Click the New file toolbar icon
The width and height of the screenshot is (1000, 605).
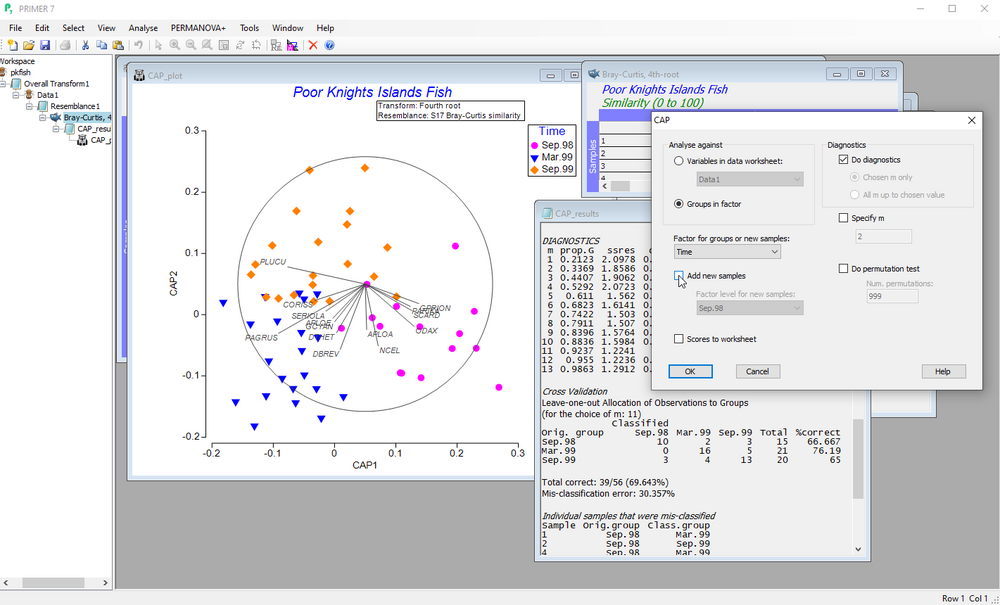(13, 45)
